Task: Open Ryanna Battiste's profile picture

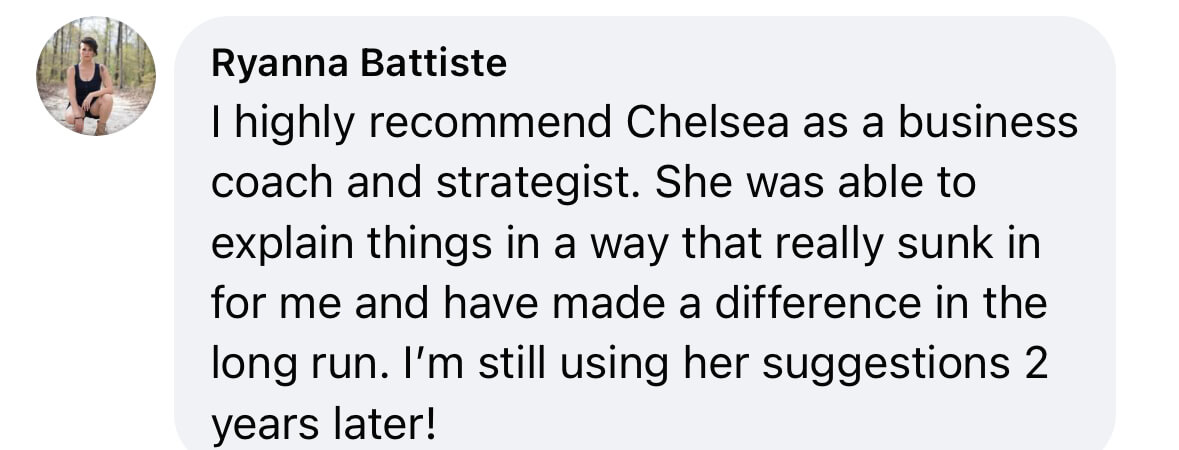Action: coord(95,76)
